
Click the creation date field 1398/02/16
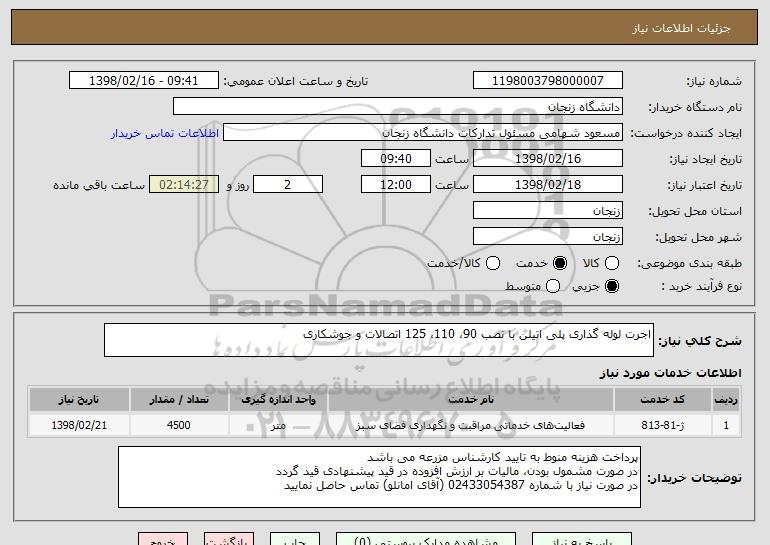point(548,159)
